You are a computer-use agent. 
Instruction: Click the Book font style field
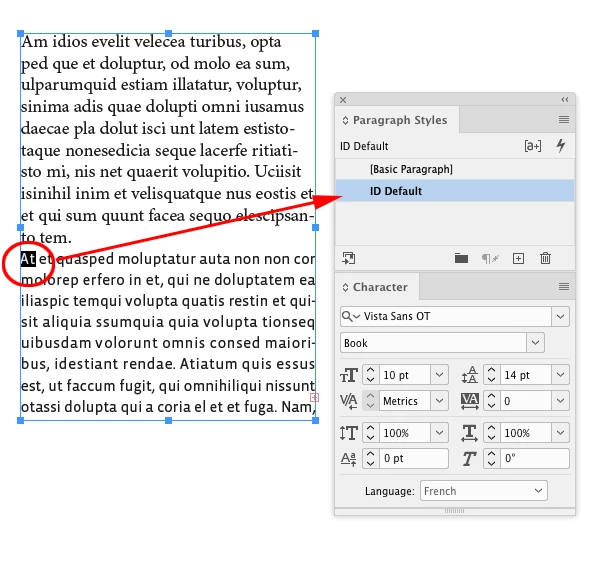pos(433,343)
